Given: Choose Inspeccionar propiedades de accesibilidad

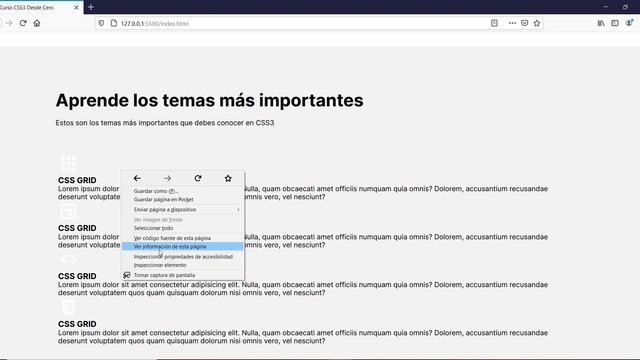Looking at the screenshot, I should click(x=183, y=257).
